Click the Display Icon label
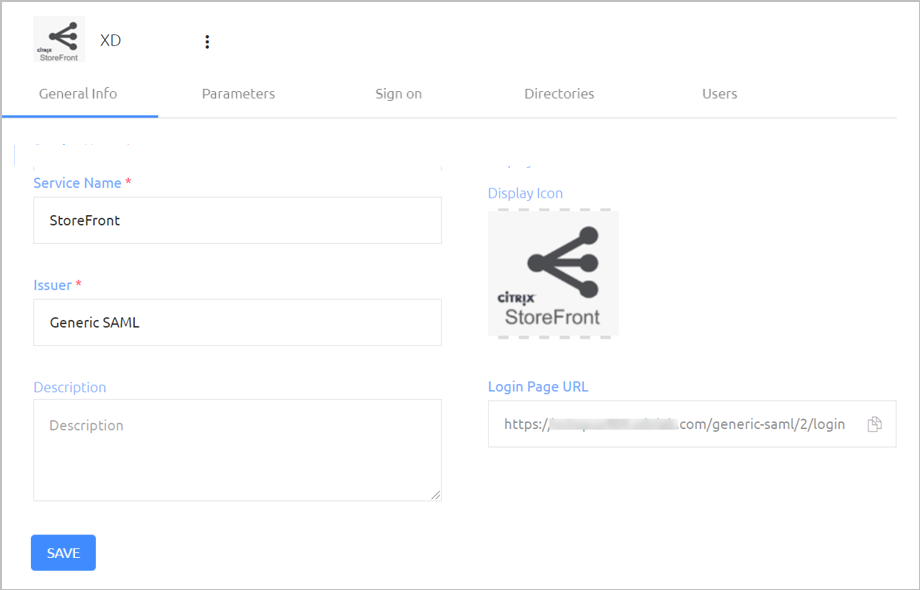Screen dimensions: 920x590 [x=525, y=194]
